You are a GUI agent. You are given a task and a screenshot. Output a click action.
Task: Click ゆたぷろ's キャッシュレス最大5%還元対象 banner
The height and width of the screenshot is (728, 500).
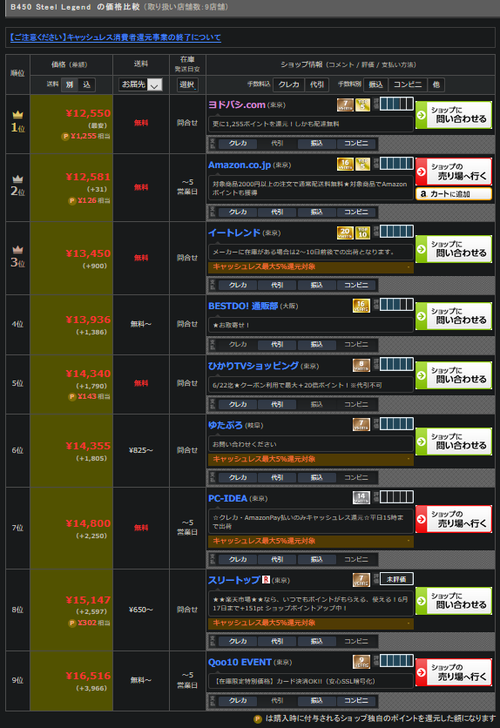pyautogui.click(x=311, y=459)
